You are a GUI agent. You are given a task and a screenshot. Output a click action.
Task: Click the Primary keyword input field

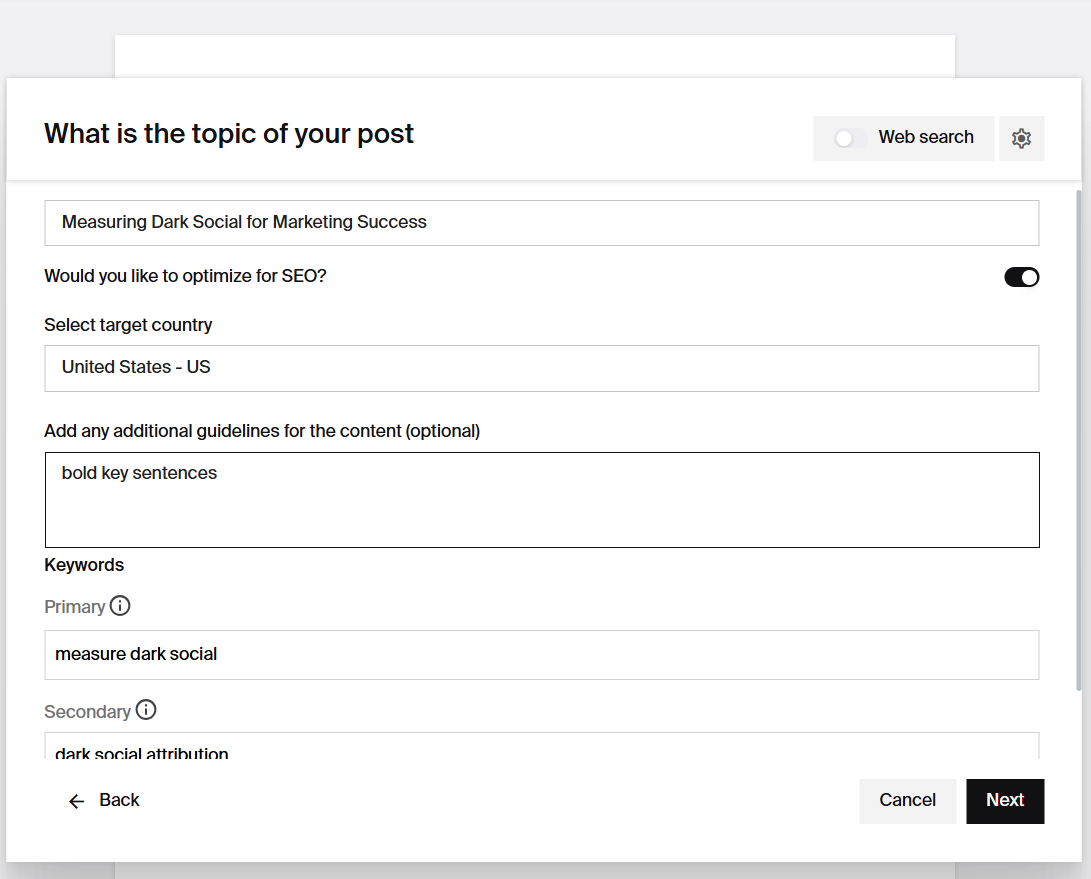tap(541, 655)
